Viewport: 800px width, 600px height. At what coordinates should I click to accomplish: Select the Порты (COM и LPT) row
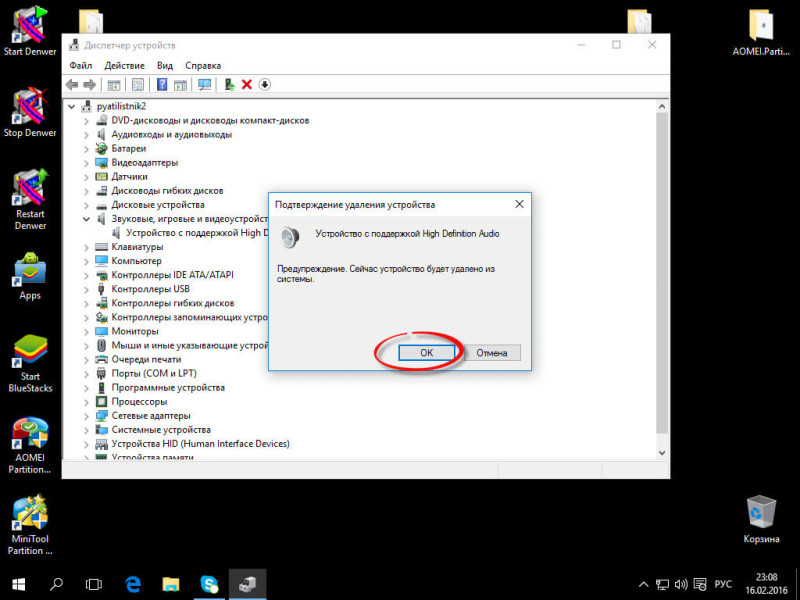pyautogui.click(x=154, y=373)
